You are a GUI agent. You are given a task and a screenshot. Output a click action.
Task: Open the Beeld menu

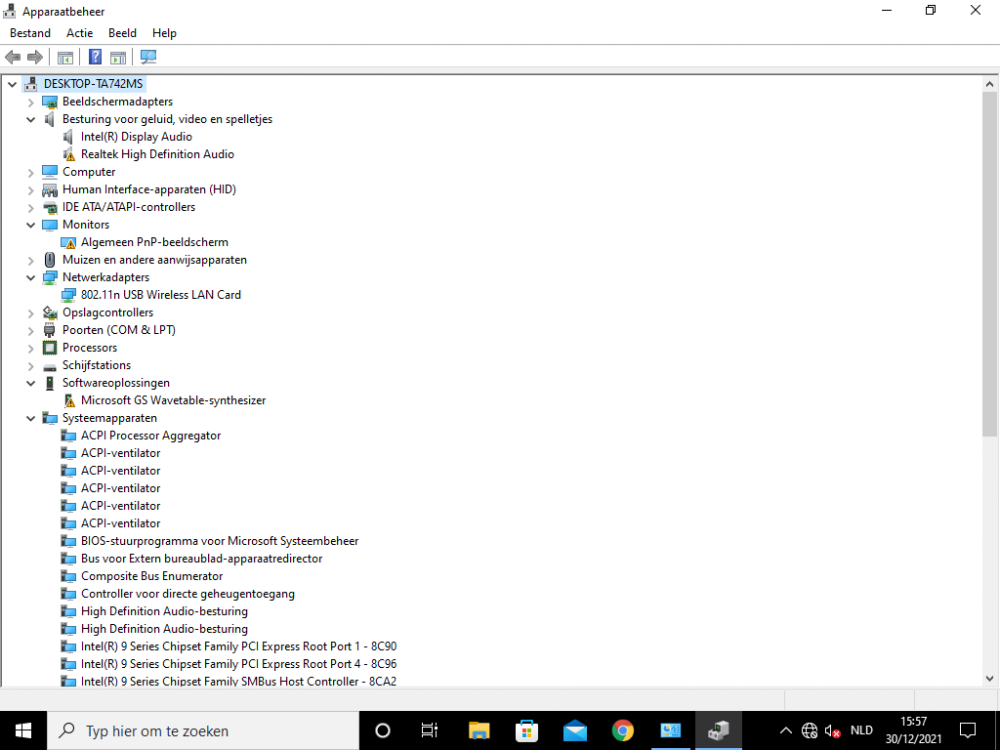point(122,33)
